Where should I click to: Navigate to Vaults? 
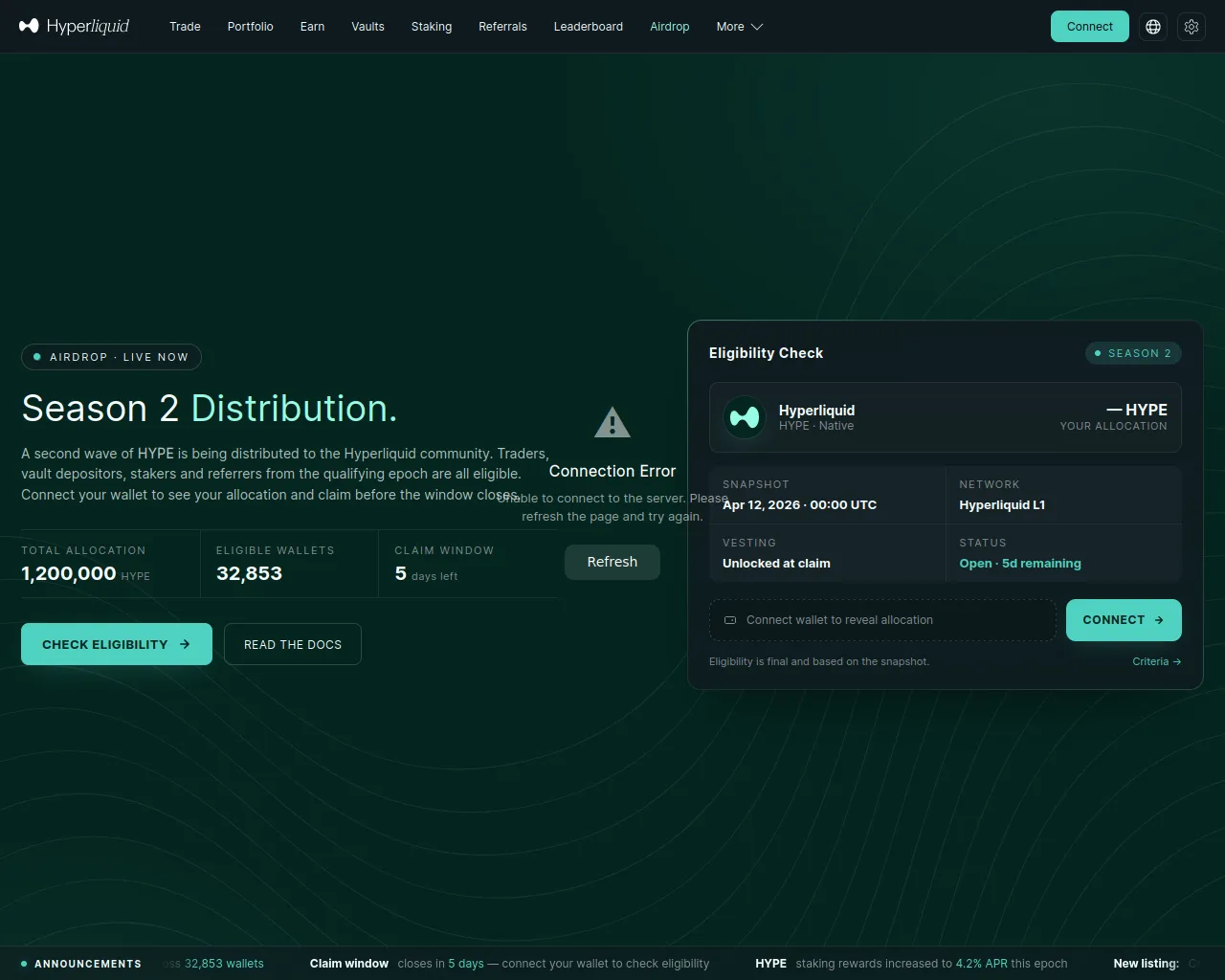(367, 27)
